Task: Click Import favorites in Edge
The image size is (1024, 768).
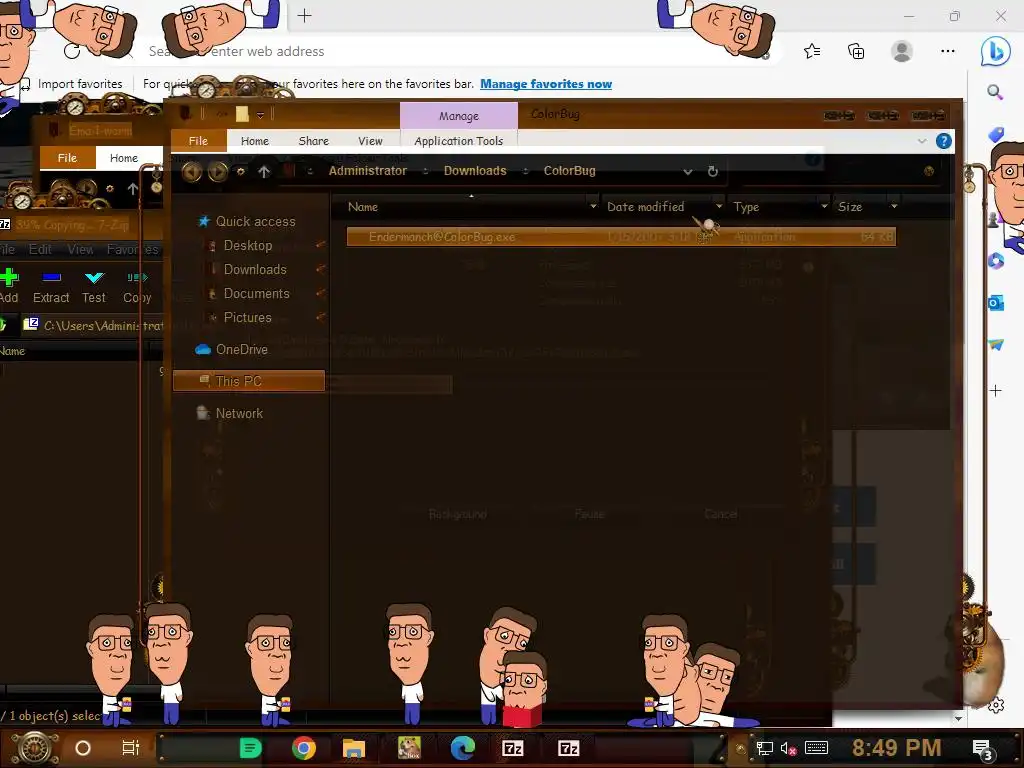Action: click(x=72, y=84)
